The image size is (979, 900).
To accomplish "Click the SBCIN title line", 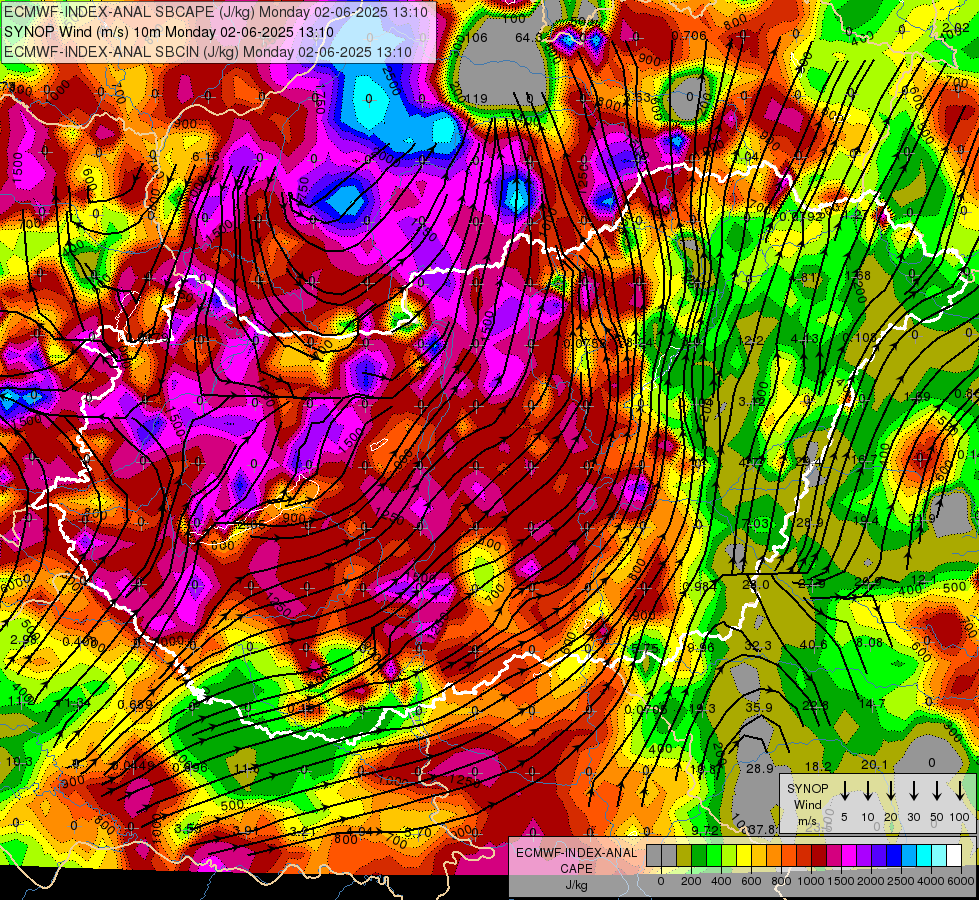I will 208,52.
